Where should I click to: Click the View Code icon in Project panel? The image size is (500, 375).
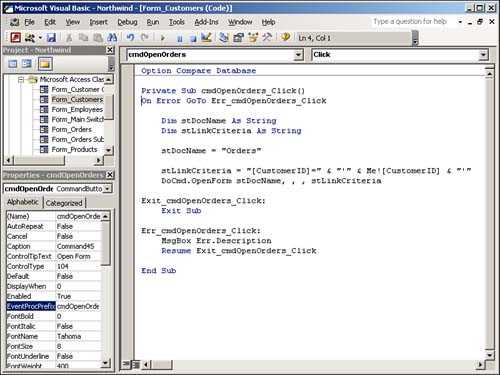coord(13,64)
